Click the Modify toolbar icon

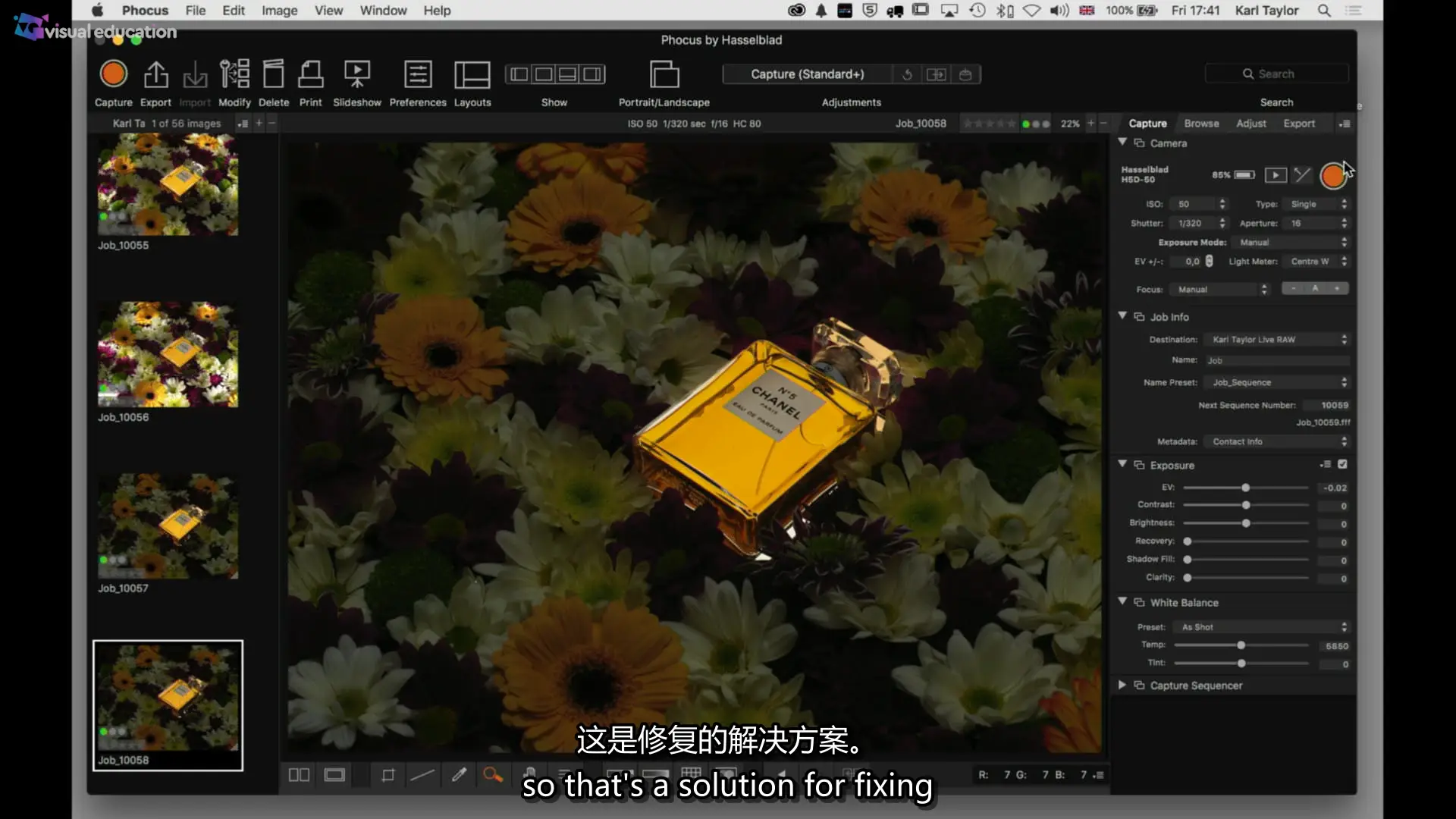coord(234,74)
